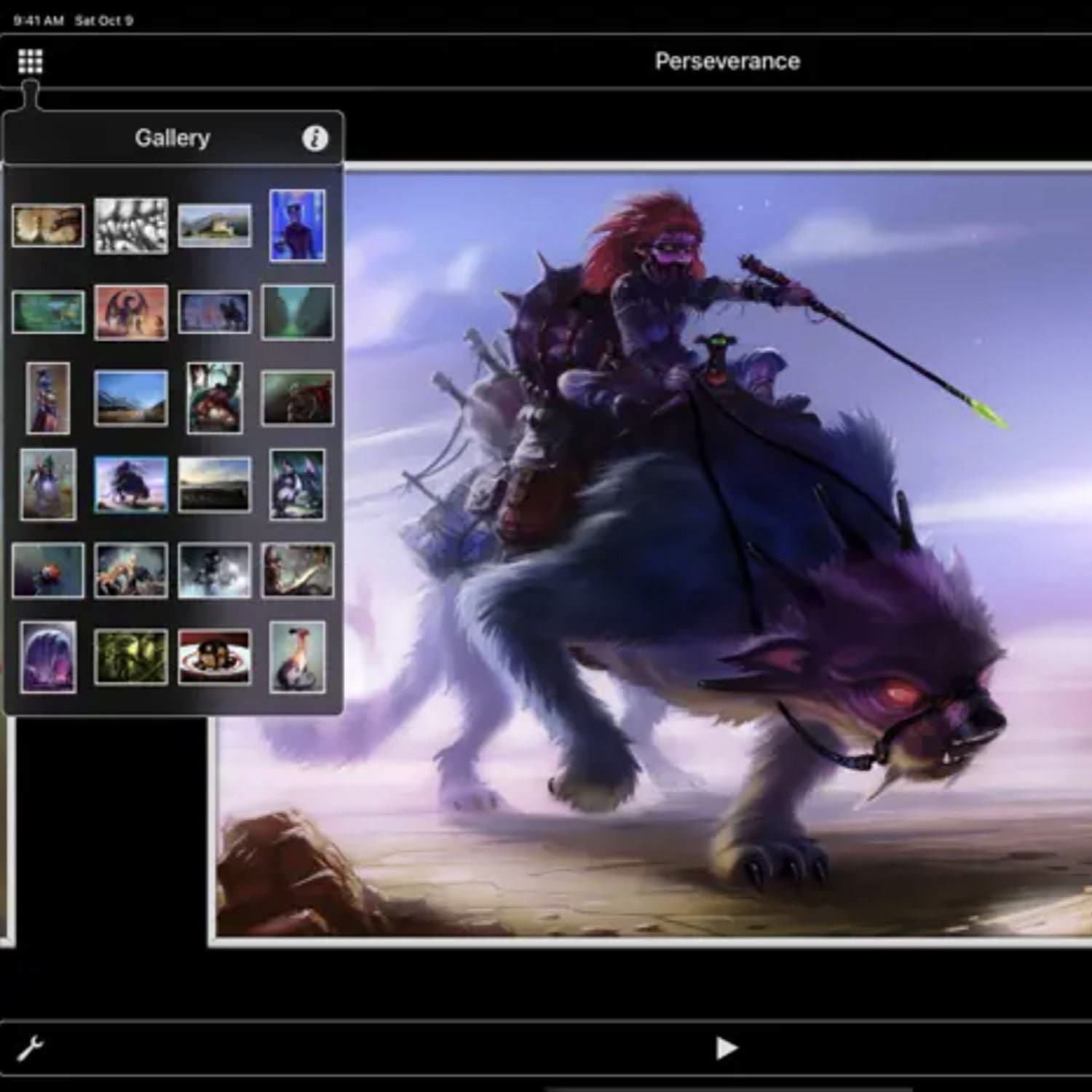Open the misty gray figure thumbnail
This screenshot has height=1092, width=1092.
214,571
